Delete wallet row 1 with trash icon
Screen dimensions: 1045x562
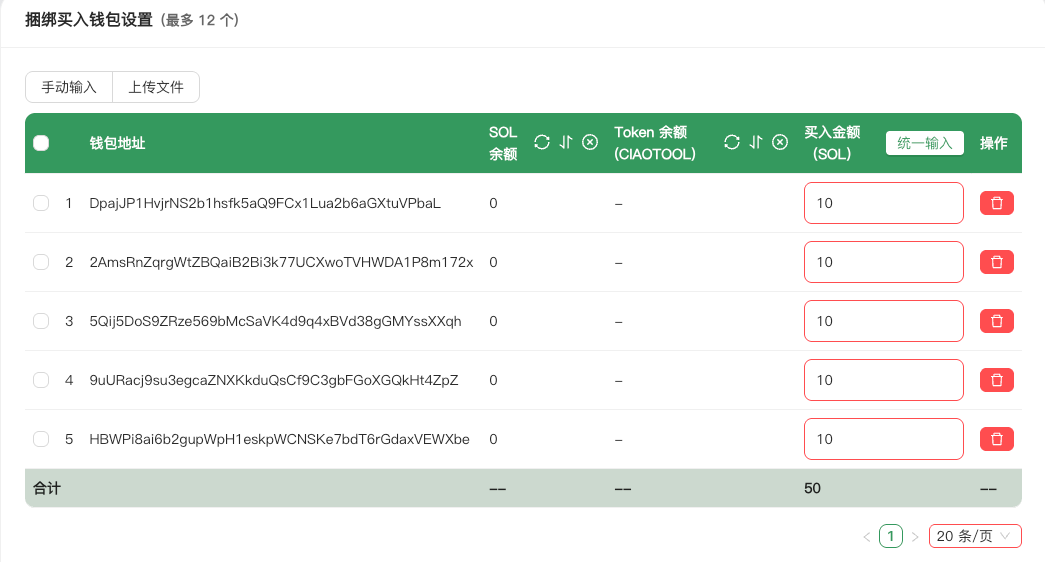(x=996, y=203)
